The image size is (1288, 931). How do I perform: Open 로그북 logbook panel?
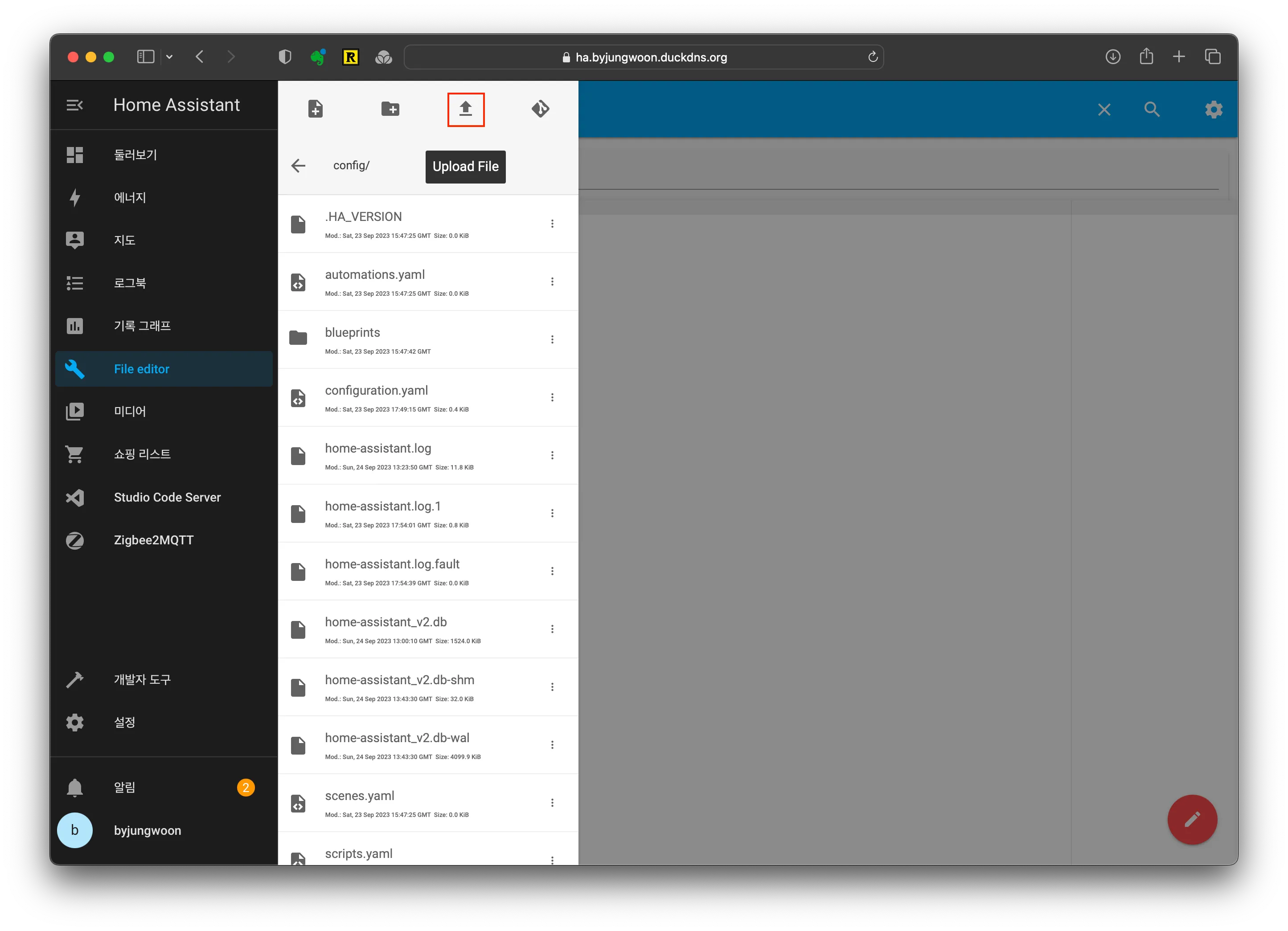(164, 283)
